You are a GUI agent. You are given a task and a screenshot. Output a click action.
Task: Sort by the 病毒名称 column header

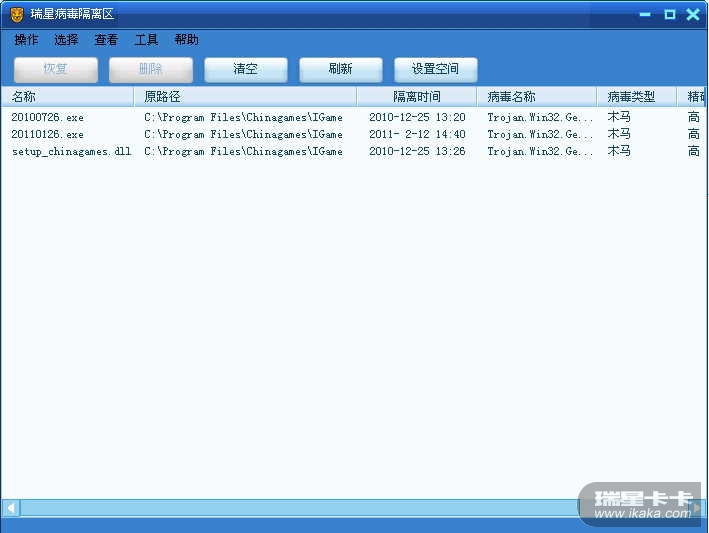point(537,97)
